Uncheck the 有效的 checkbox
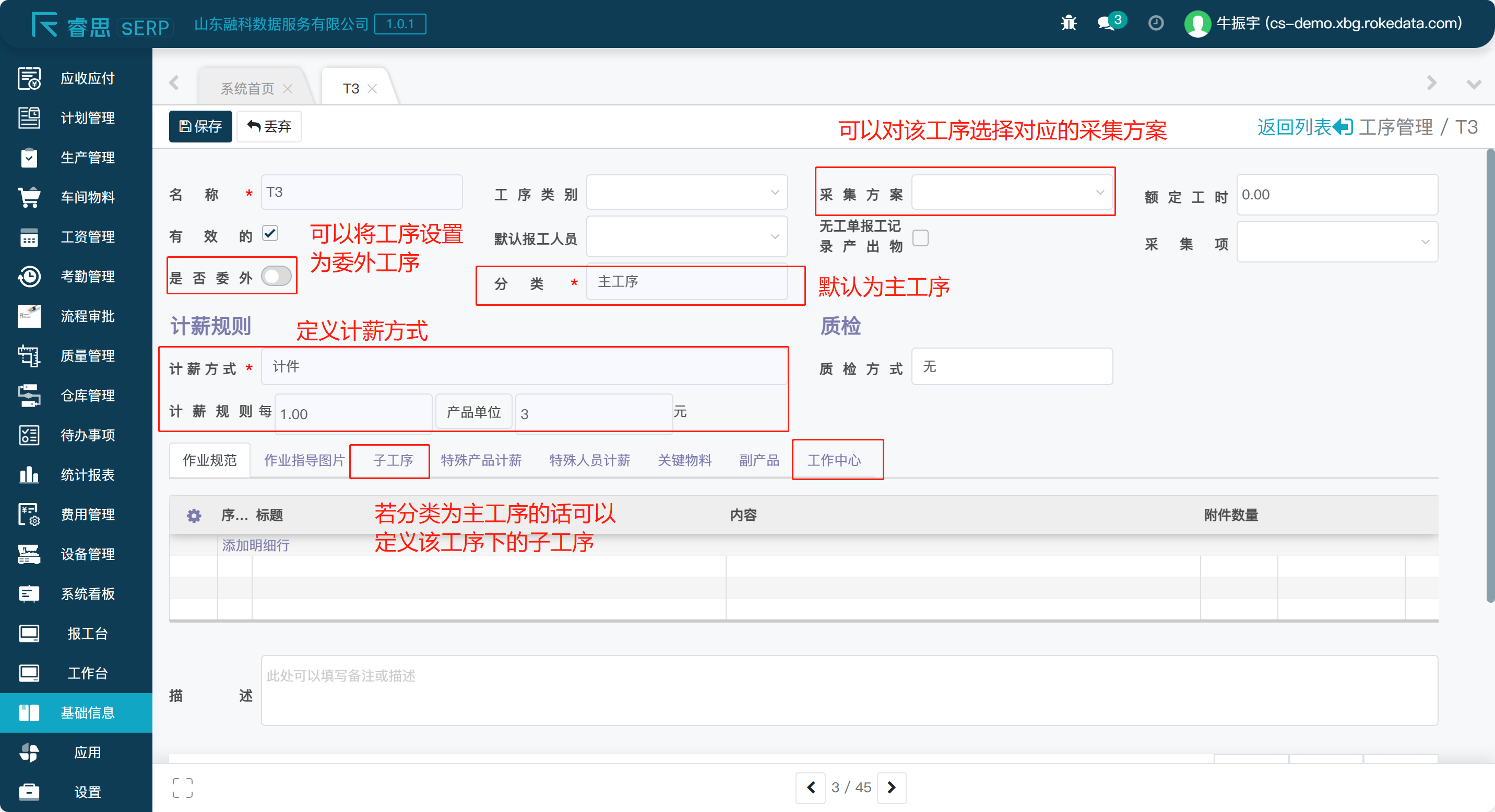 (x=270, y=233)
